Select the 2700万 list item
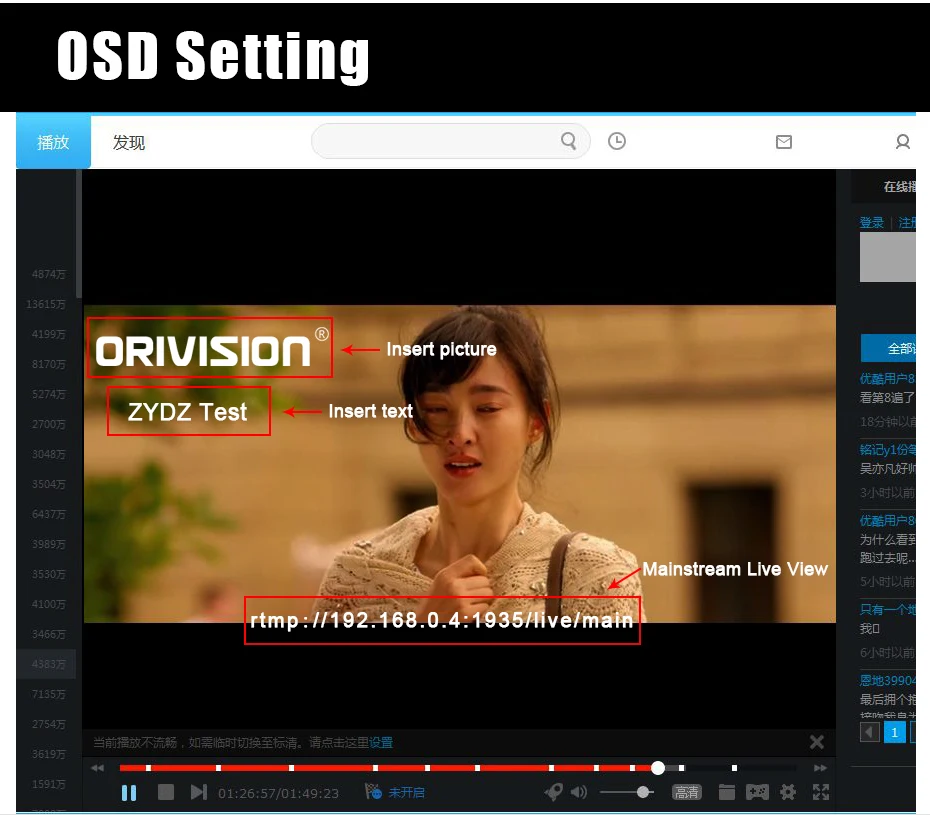Screen dimensions: 930x815 click(49, 424)
